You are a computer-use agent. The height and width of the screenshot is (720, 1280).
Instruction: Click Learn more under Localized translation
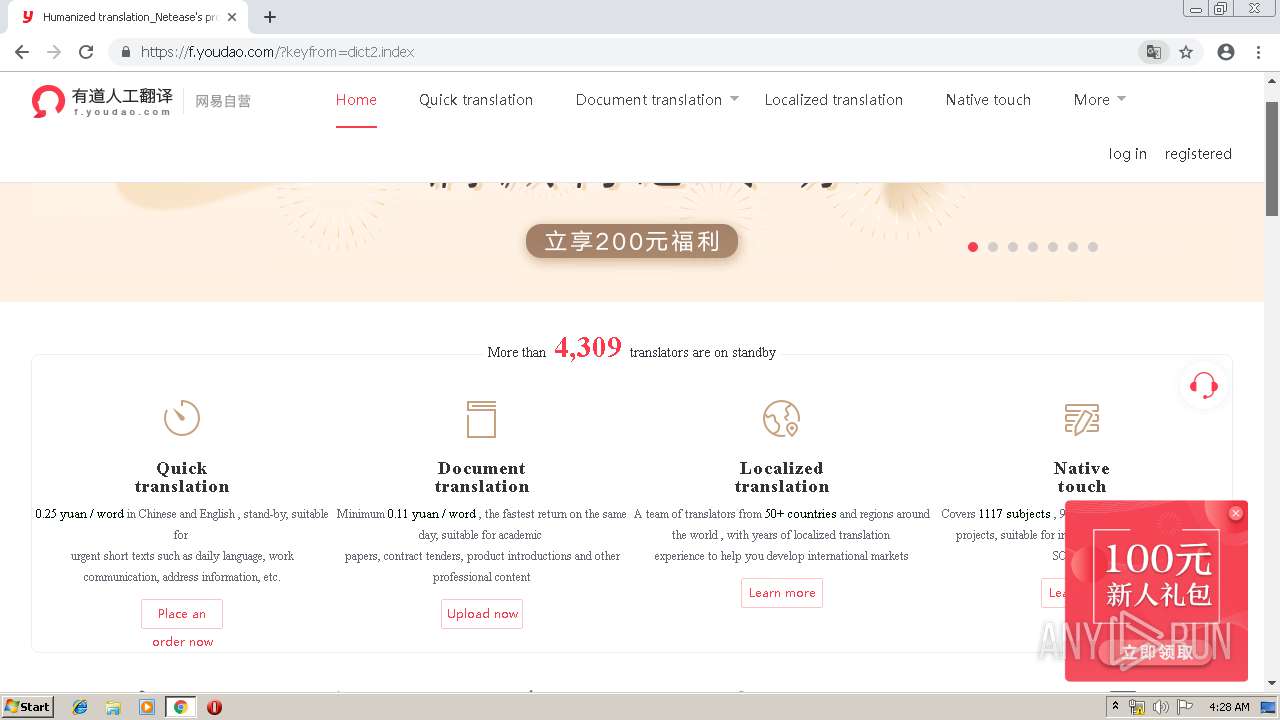pyautogui.click(x=782, y=593)
